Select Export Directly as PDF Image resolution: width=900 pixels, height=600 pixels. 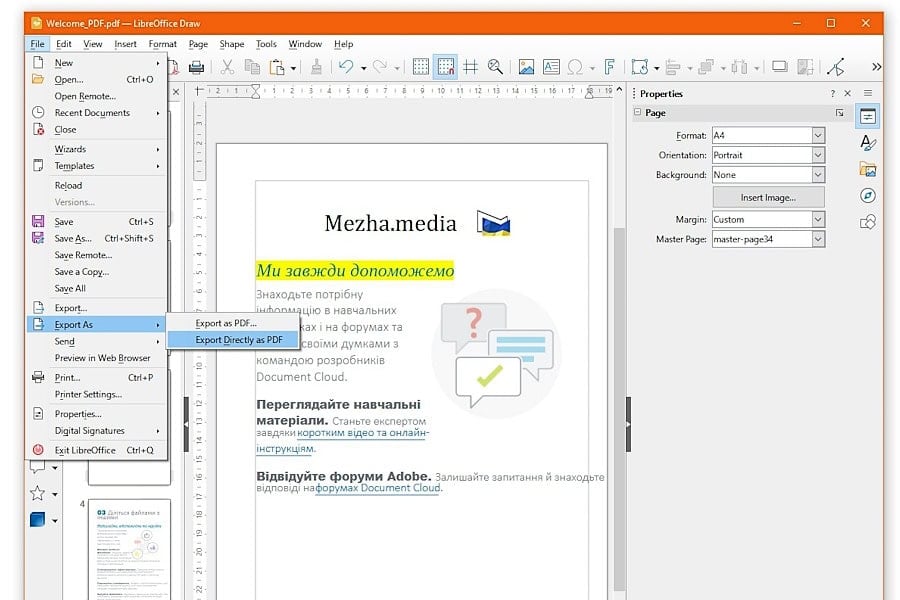pos(234,340)
